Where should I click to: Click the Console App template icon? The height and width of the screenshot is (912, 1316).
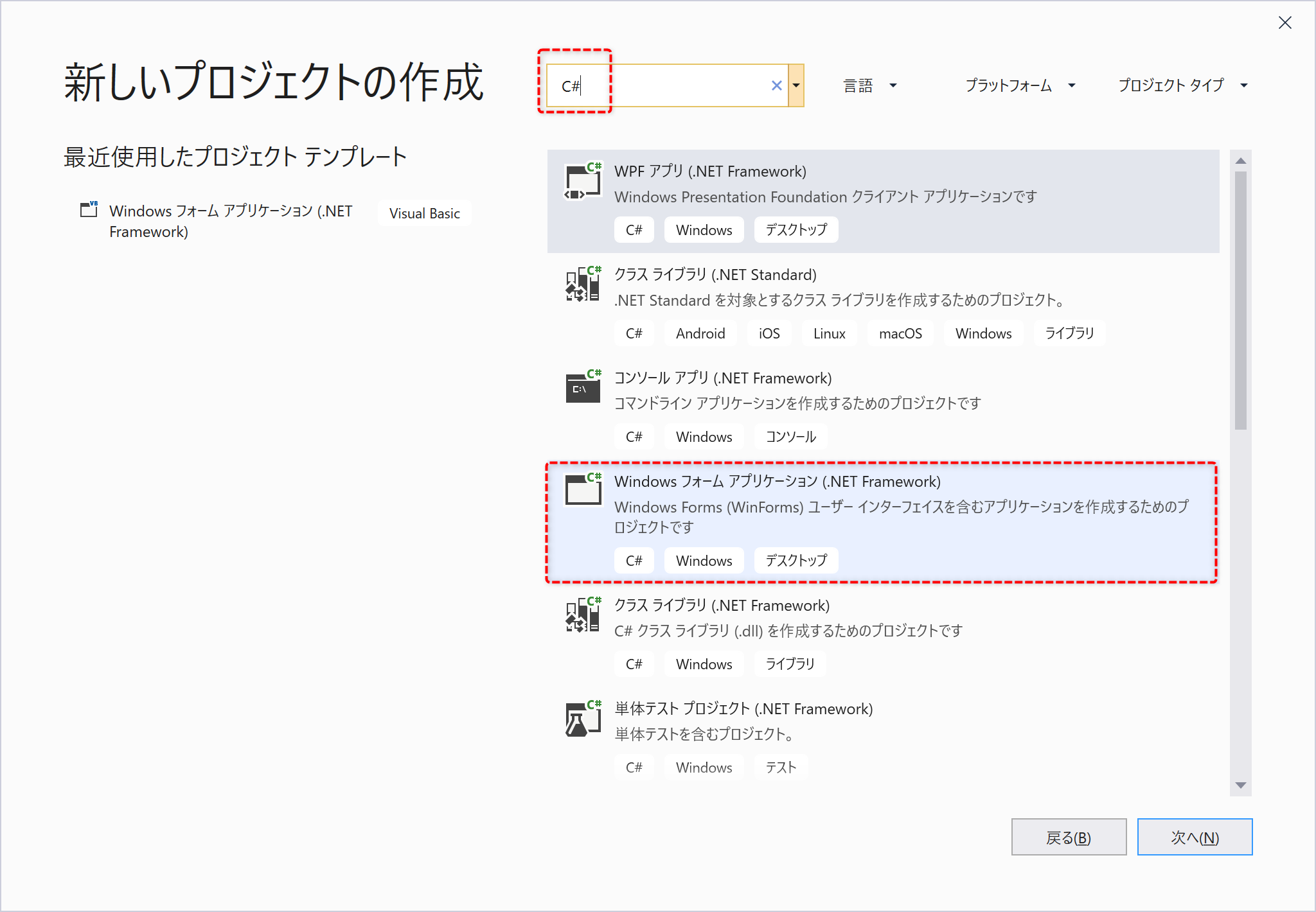click(x=583, y=387)
